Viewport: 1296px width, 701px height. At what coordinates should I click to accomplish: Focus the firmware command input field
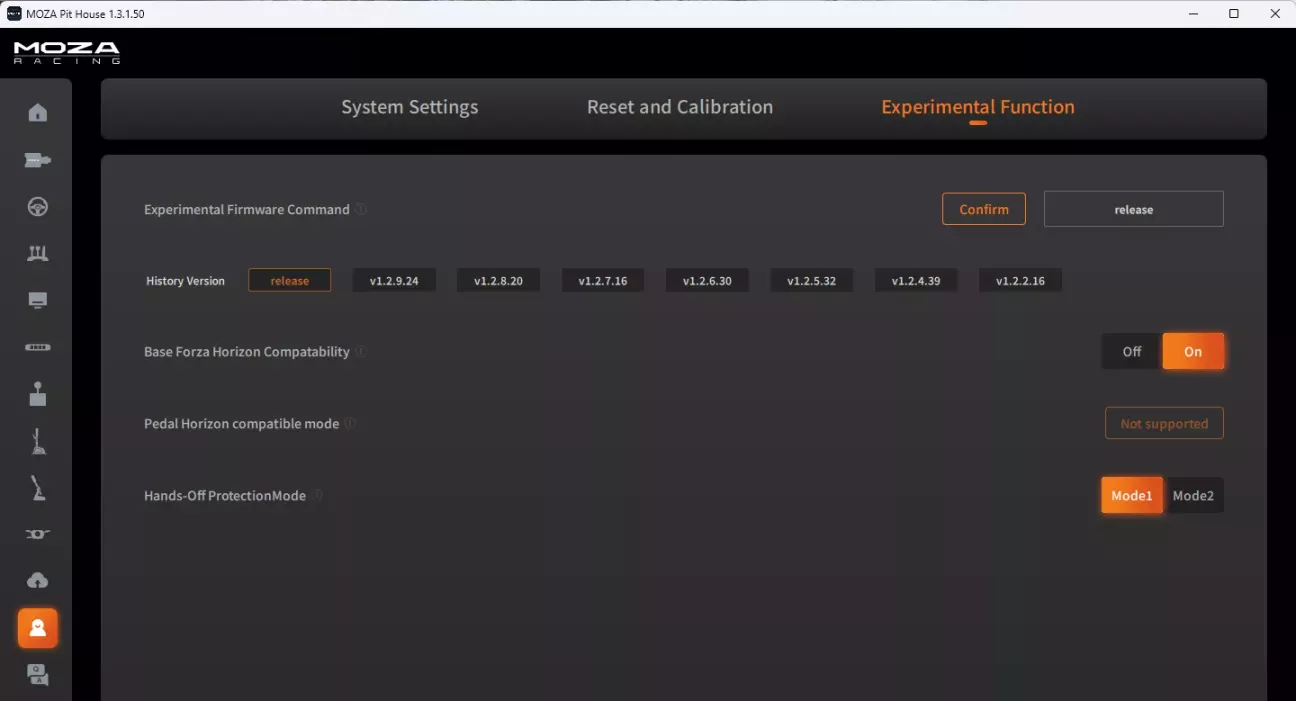[x=1134, y=209]
